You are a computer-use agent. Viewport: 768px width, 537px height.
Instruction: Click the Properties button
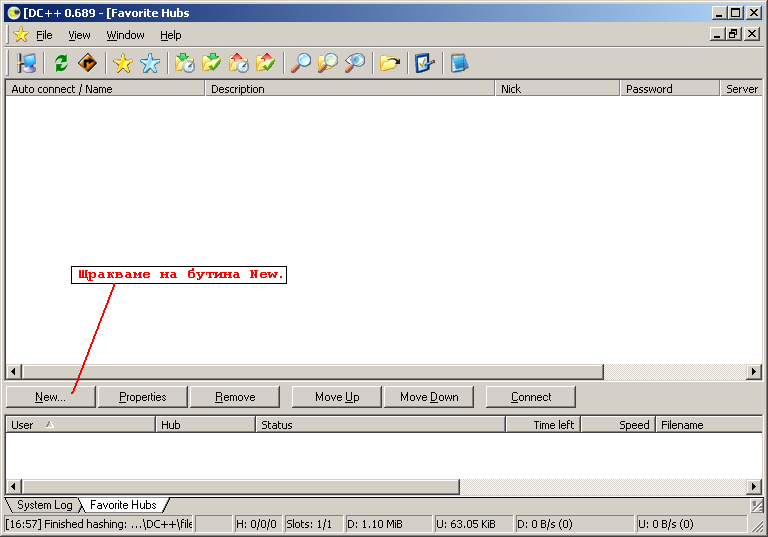click(143, 397)
